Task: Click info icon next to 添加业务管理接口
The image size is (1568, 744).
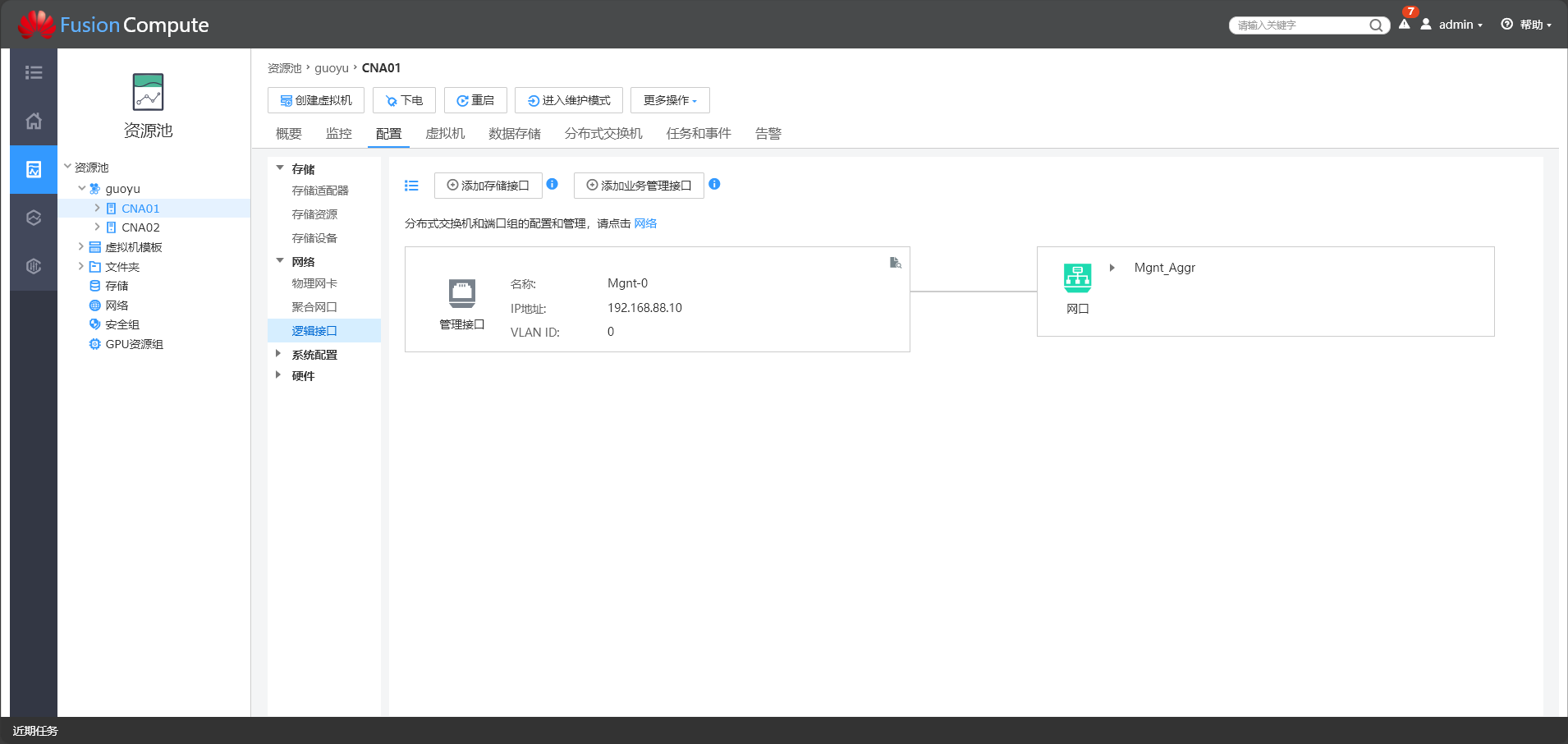Action: click(x=714, y=184)
